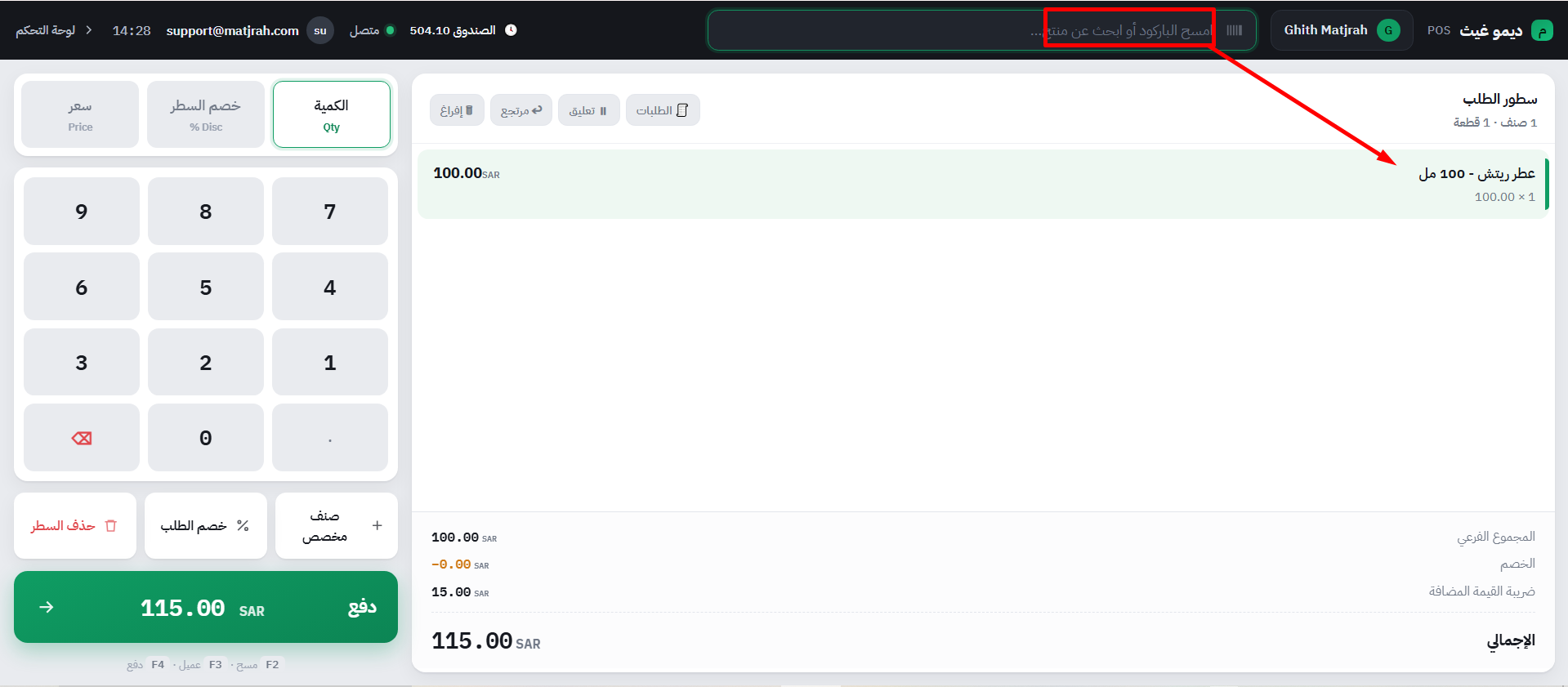Tap the decimal point key
Screen dimensions: 1568x687
tap(330, 438)
